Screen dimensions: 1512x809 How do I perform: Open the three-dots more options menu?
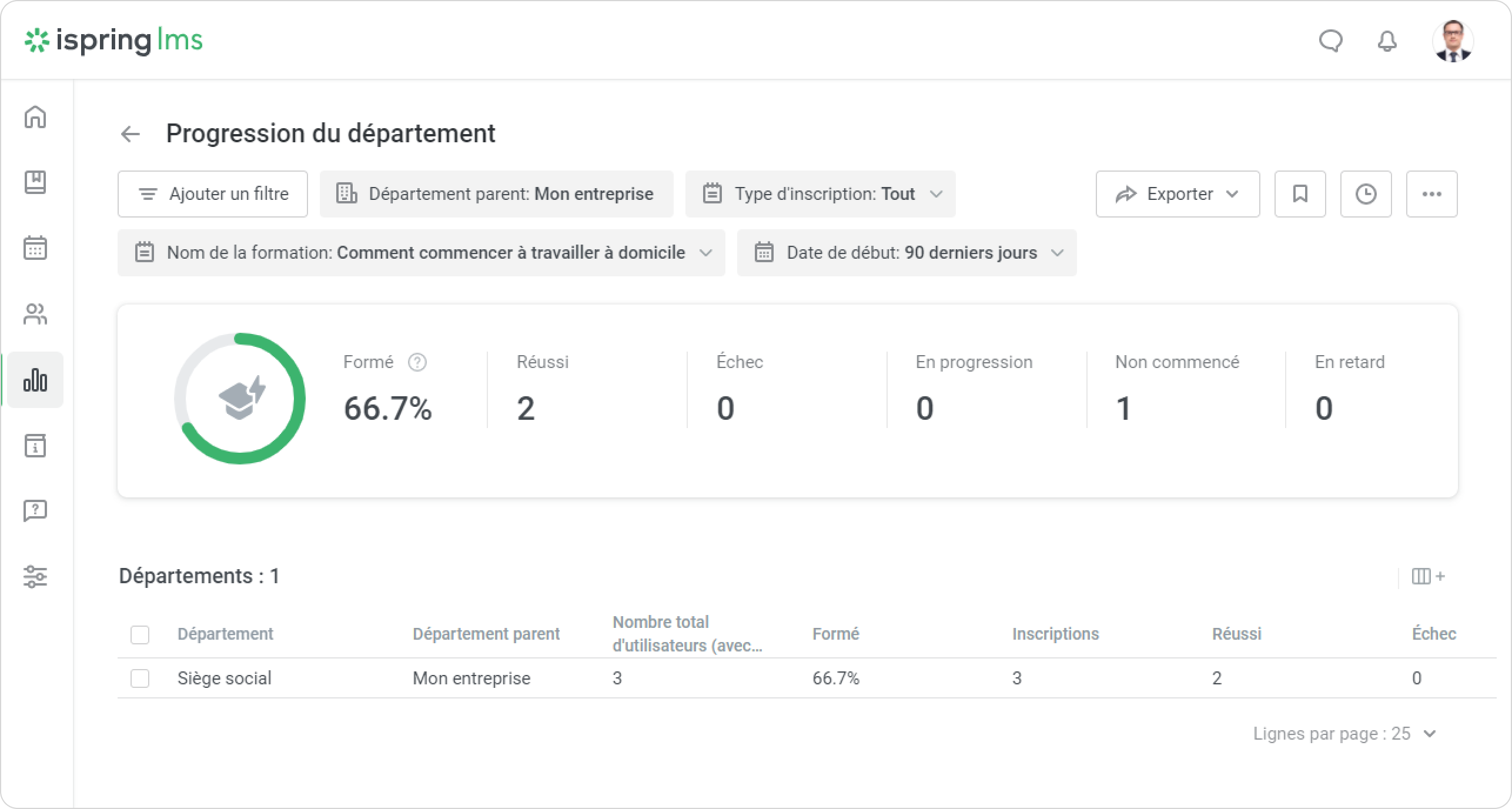point(1431,194)
